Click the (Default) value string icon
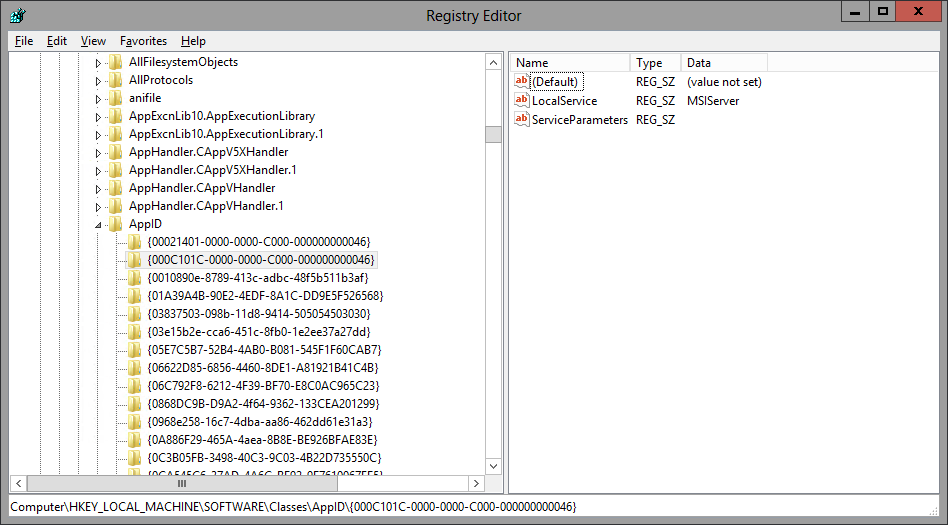 522,81
